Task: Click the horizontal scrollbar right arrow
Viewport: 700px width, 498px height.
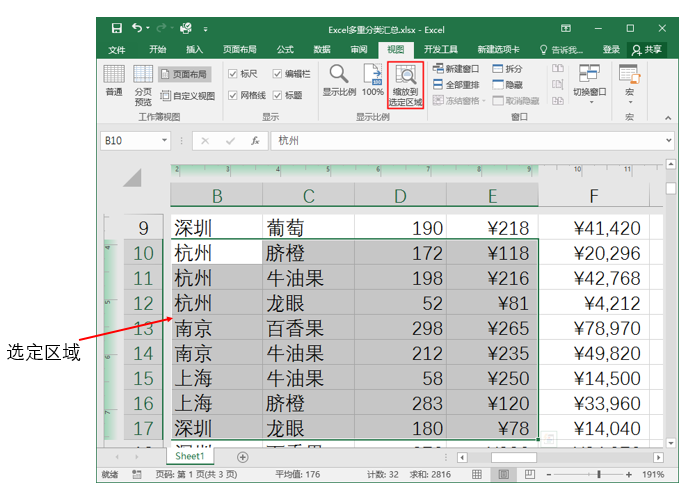Action: pyautogui.click(x=658, y=457)
